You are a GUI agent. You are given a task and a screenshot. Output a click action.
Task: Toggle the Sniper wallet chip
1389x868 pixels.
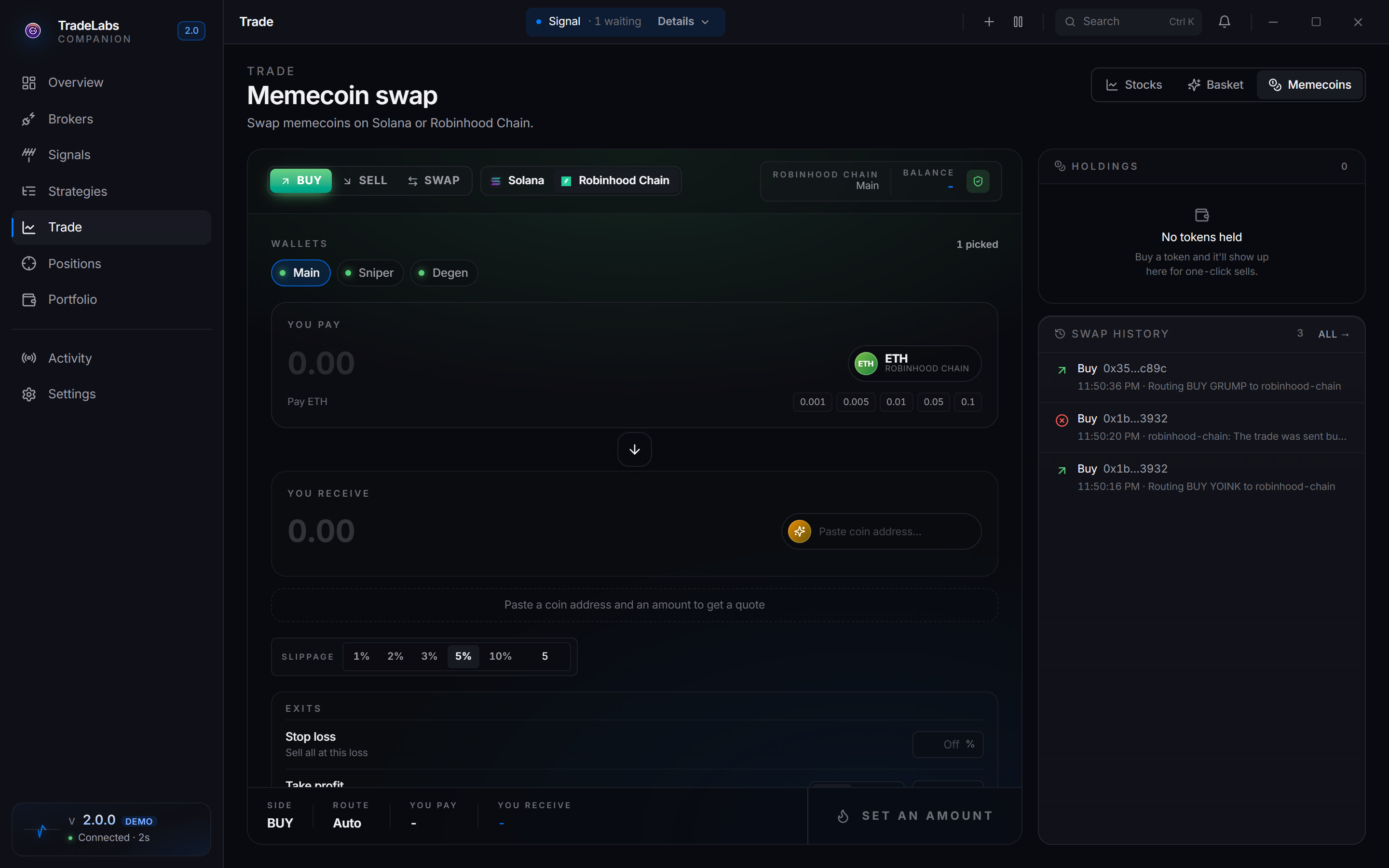[370, 272]
